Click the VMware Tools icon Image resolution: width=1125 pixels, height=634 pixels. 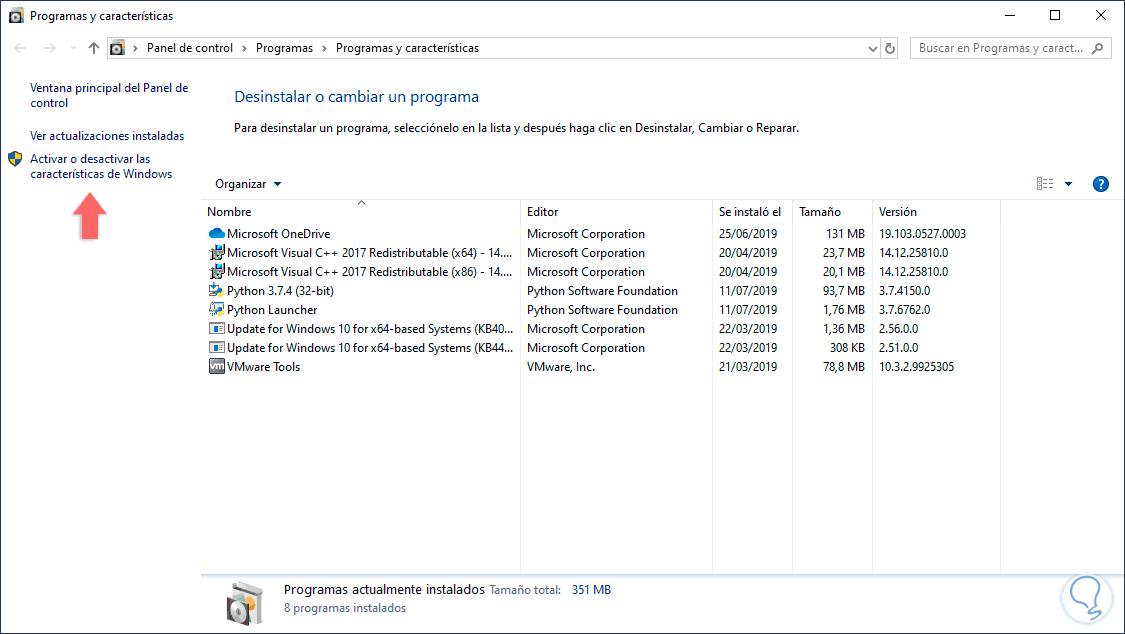click(x=217, y=366)
